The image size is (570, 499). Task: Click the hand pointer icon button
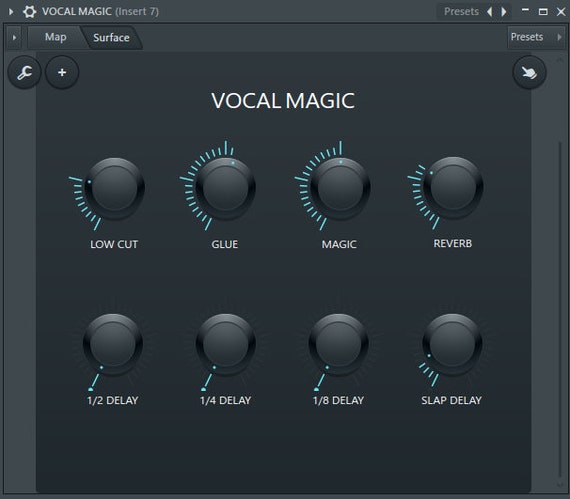pyautogui.click(x=529, y=72)
